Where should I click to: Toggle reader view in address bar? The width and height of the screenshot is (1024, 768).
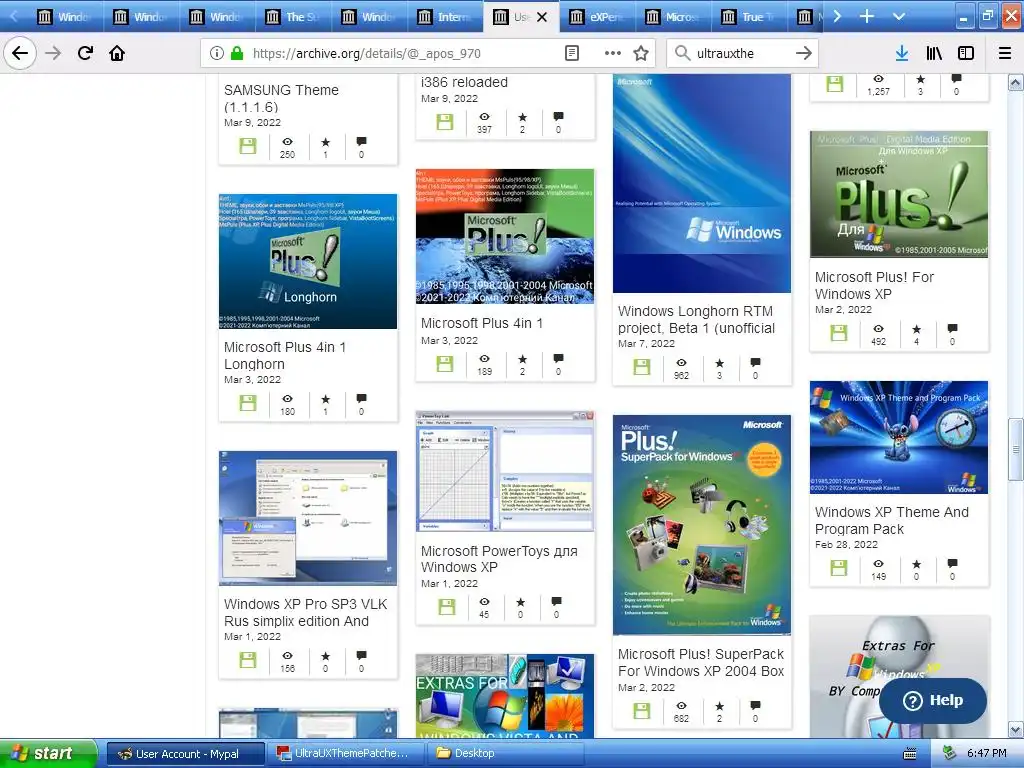pyautogui.click(x=571, y=53)
